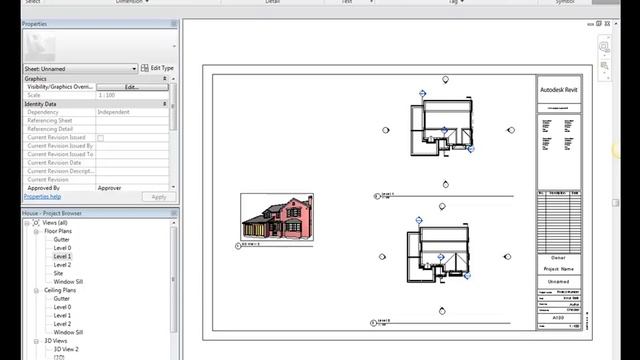Screen dimensions: 640x360
Task: Select the top elevation marker above lower plan
Action: tap(442, 207)
